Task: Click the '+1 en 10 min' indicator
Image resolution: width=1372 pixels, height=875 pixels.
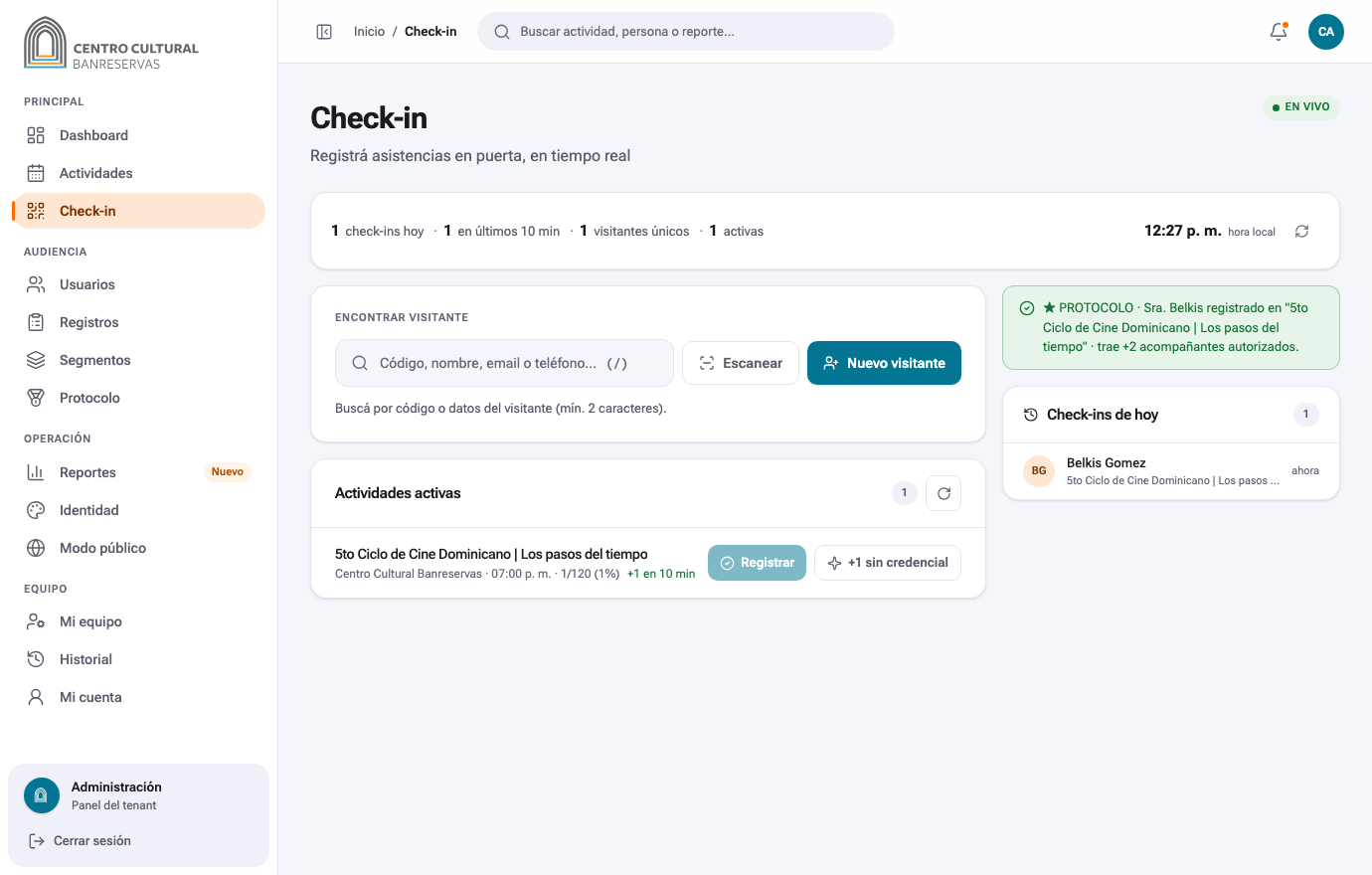Action: (x=661, y=574)
